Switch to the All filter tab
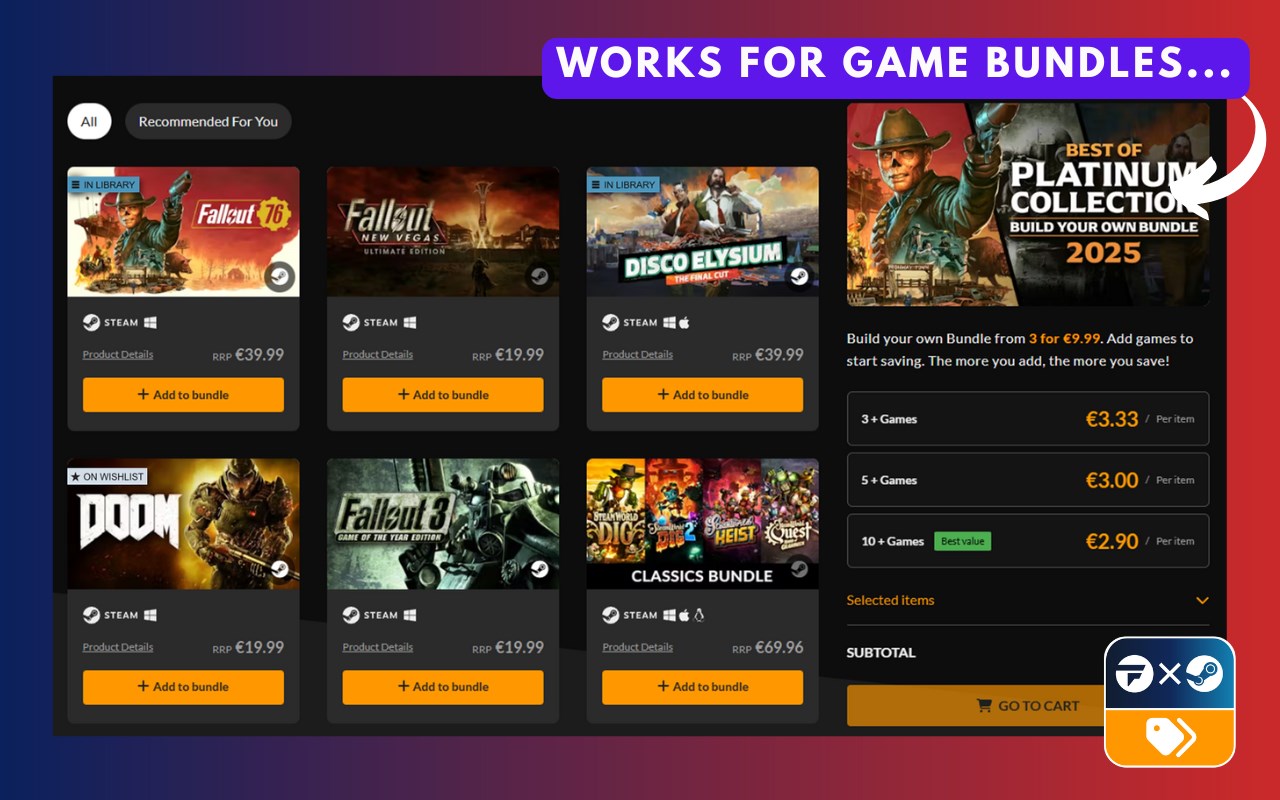This screenshot has height=800, width=1280. click(89, 121)
